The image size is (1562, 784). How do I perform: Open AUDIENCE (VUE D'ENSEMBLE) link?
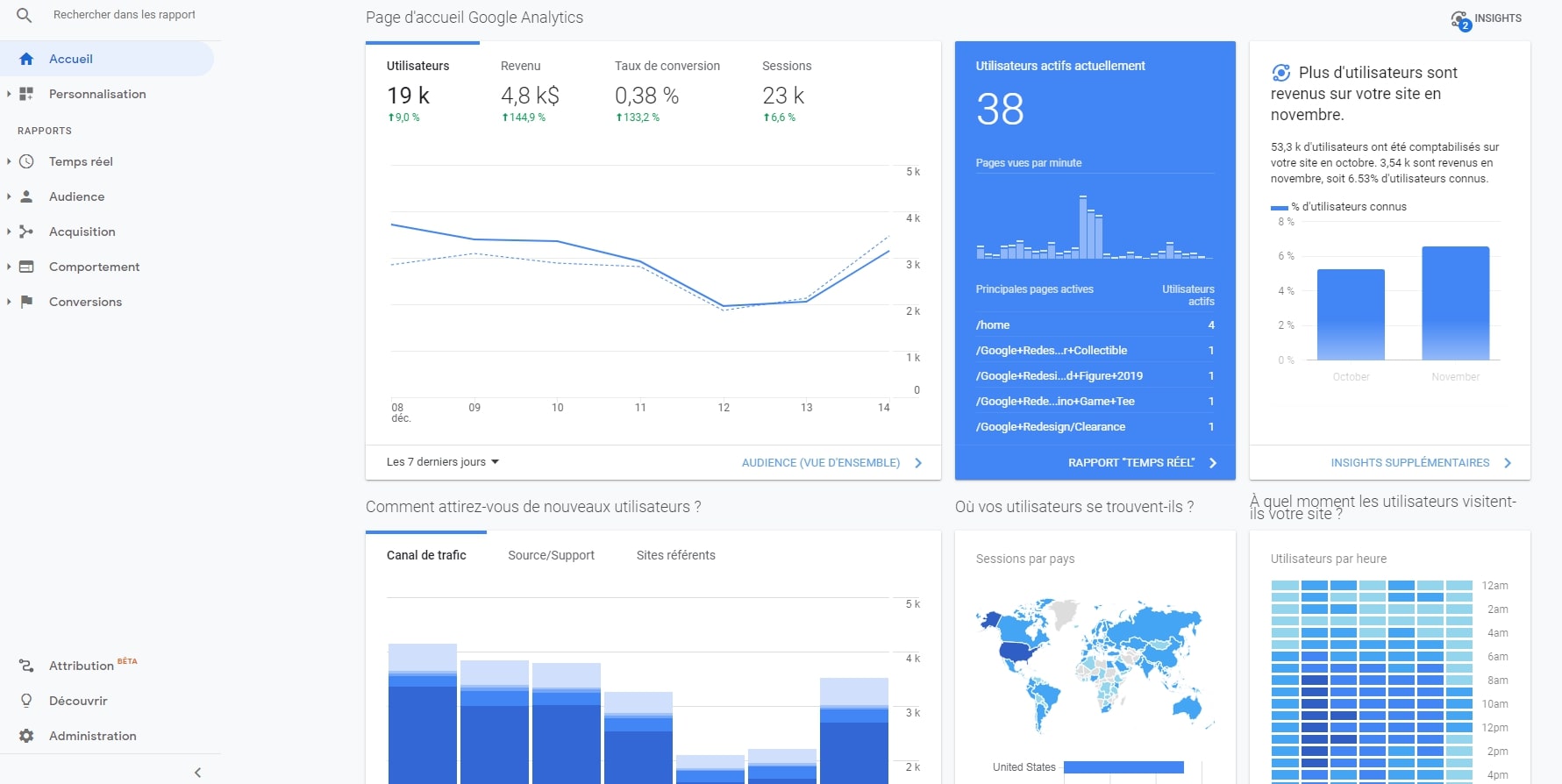(821, 463)
